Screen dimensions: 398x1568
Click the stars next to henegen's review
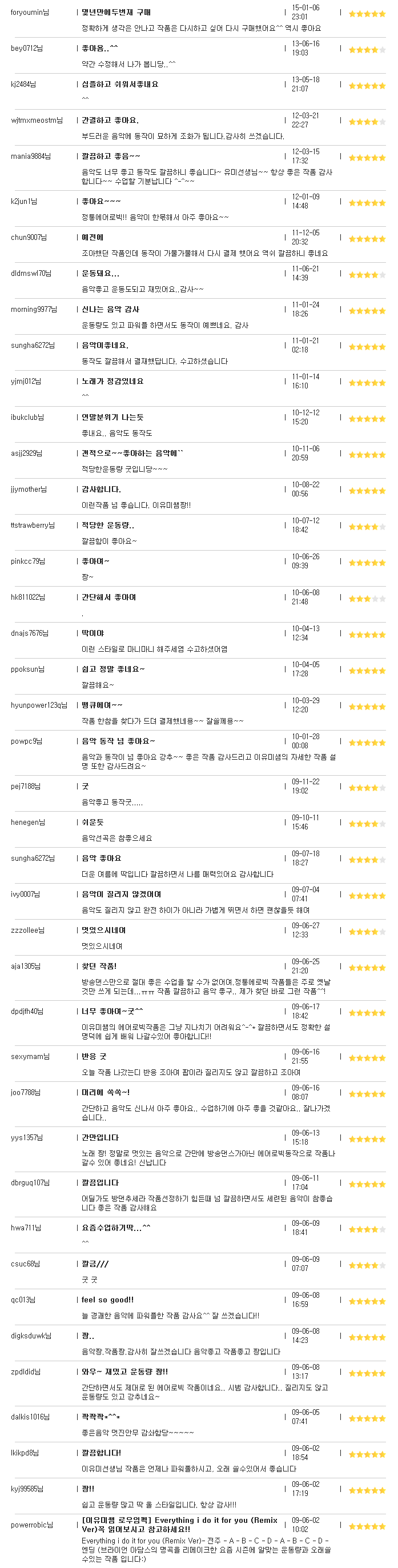click(x=367, y=824)
